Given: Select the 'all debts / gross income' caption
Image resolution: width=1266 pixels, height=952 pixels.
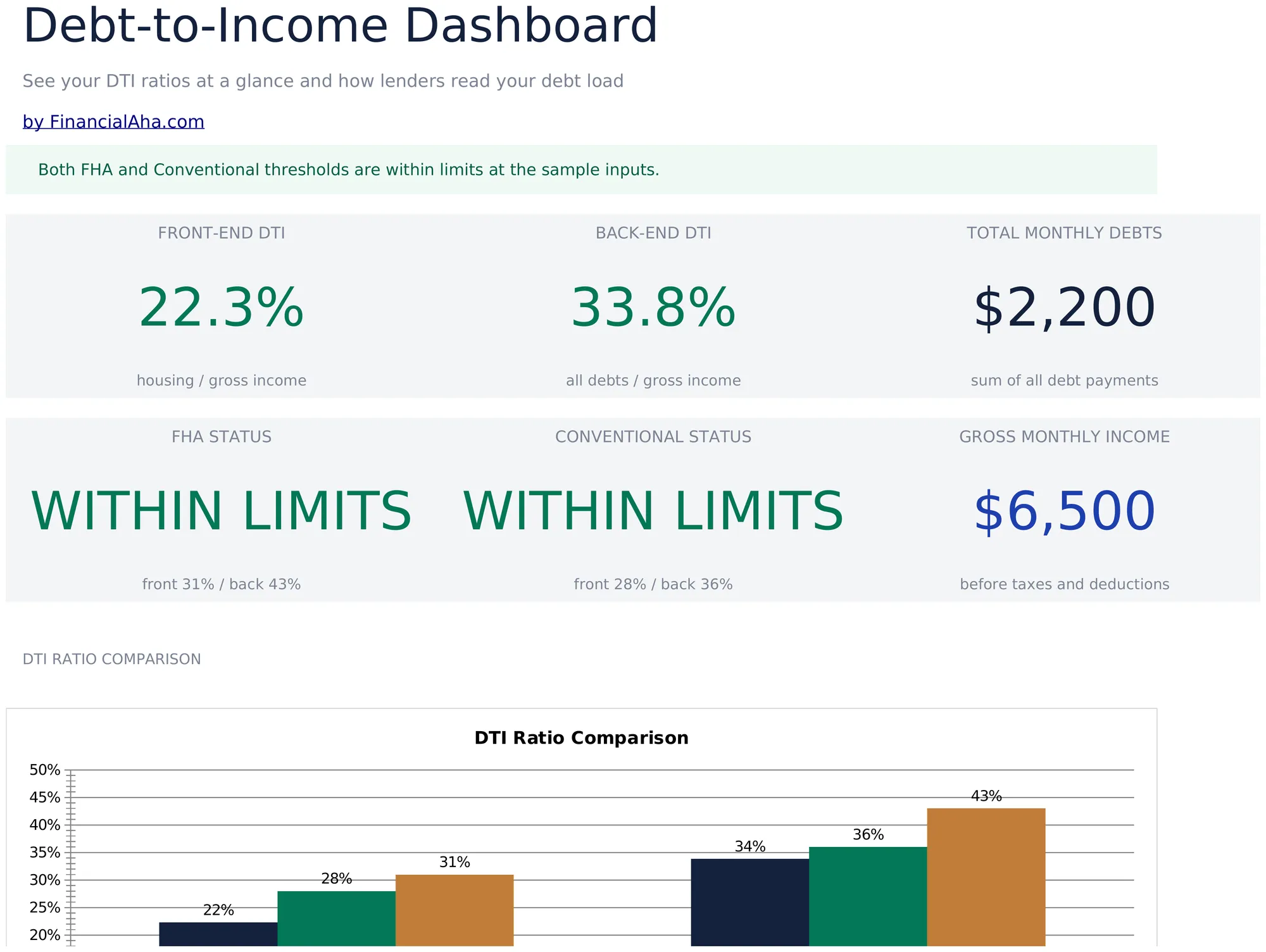Looking at the screenshot, I should pos(653,380).
